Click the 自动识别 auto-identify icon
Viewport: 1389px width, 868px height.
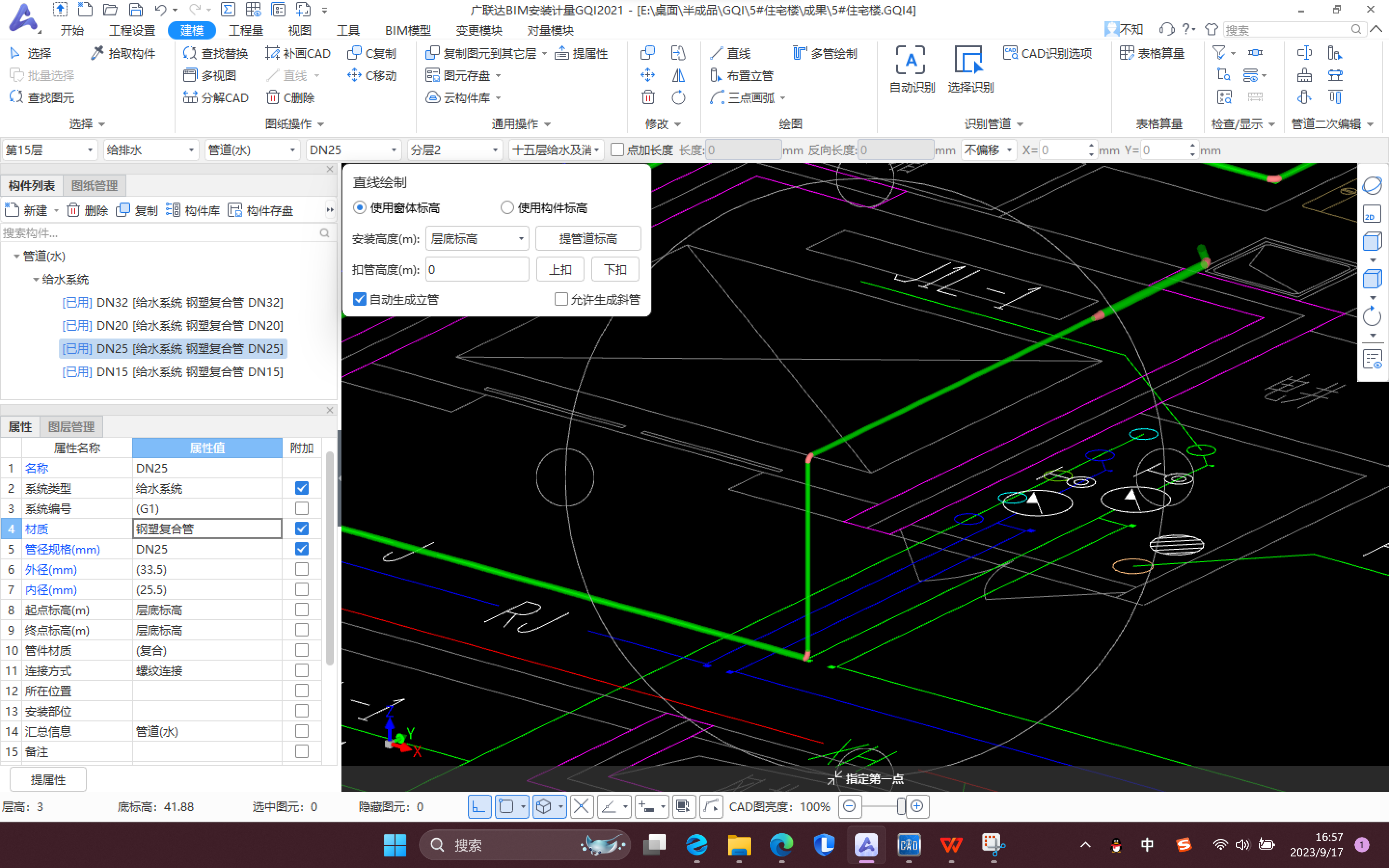tap(912, 69)
